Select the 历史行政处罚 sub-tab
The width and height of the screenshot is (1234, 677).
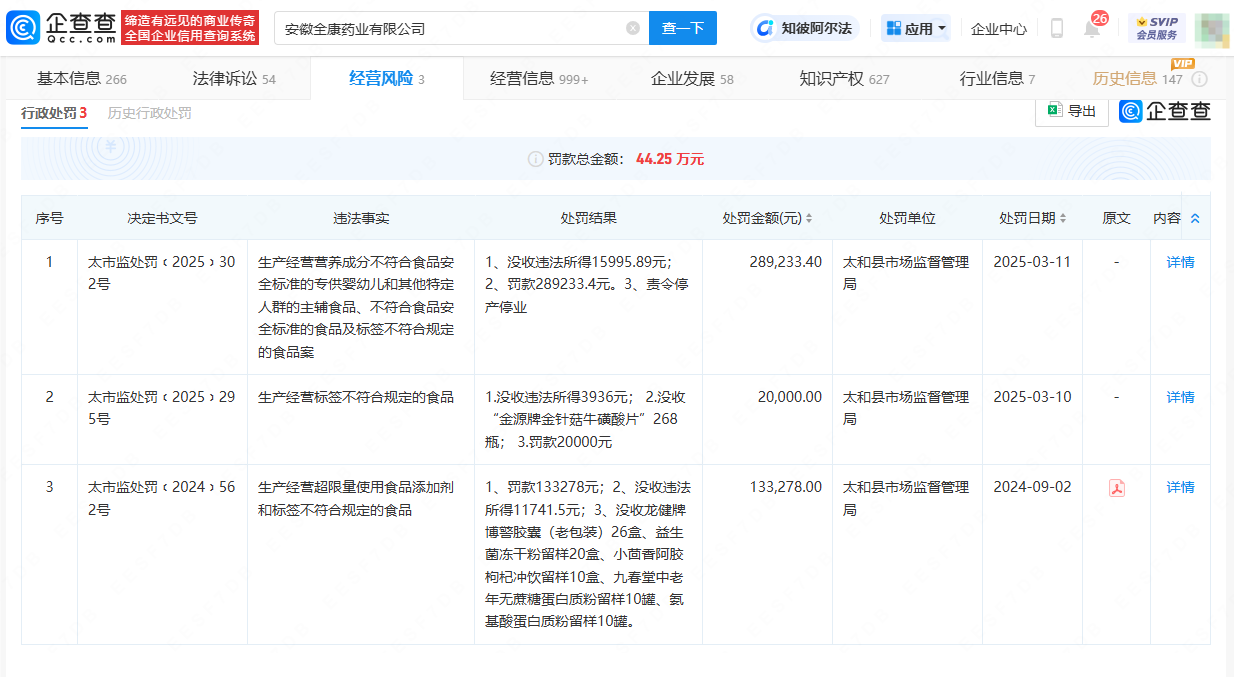click(149, 113)
